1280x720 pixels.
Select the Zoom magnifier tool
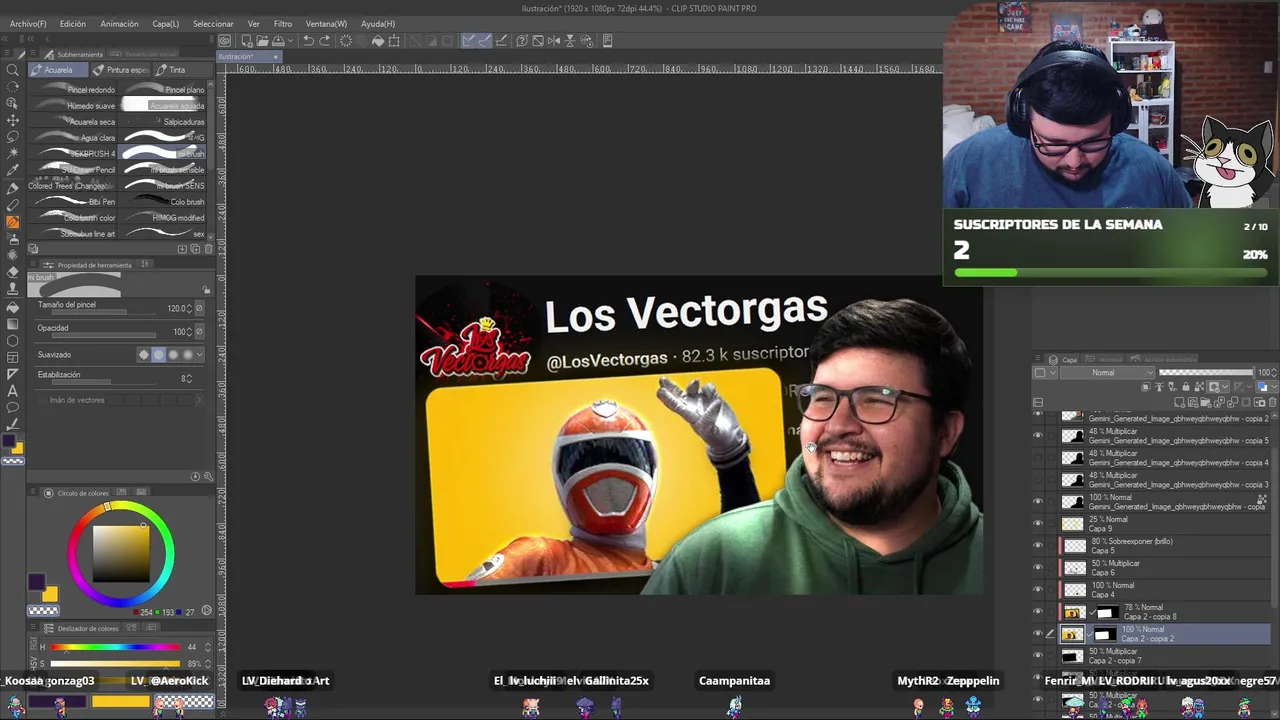click(13, 70)
